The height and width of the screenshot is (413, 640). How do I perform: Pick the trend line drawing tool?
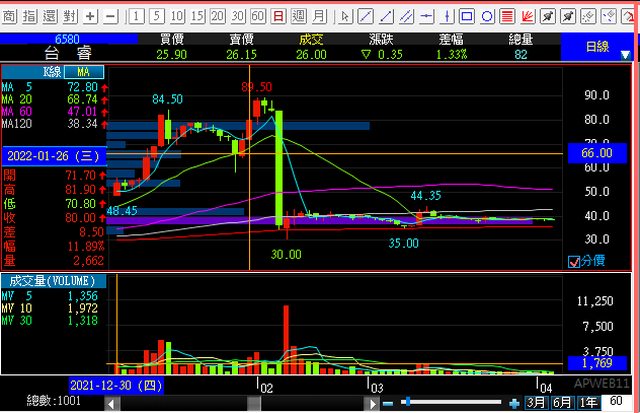(x=366, y=17)
